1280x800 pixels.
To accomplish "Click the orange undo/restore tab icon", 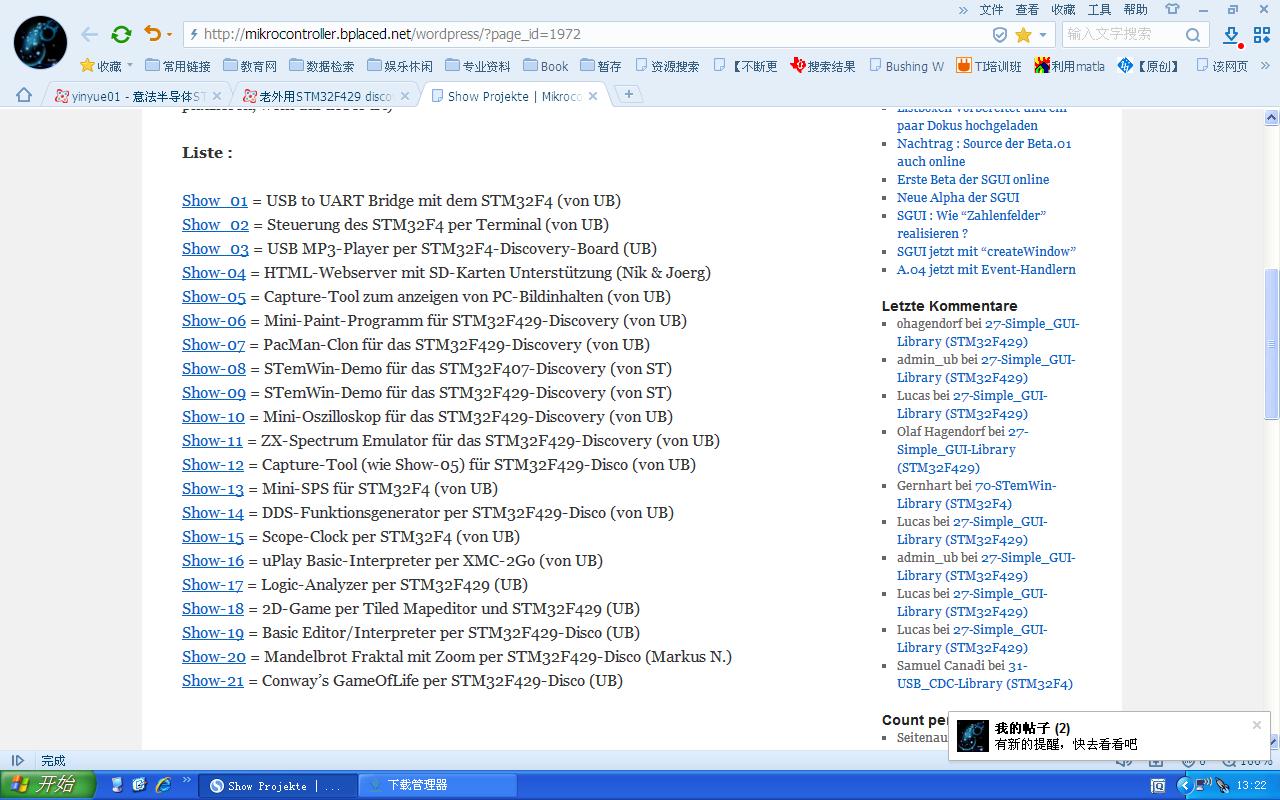I will click(x=152, y=34).
